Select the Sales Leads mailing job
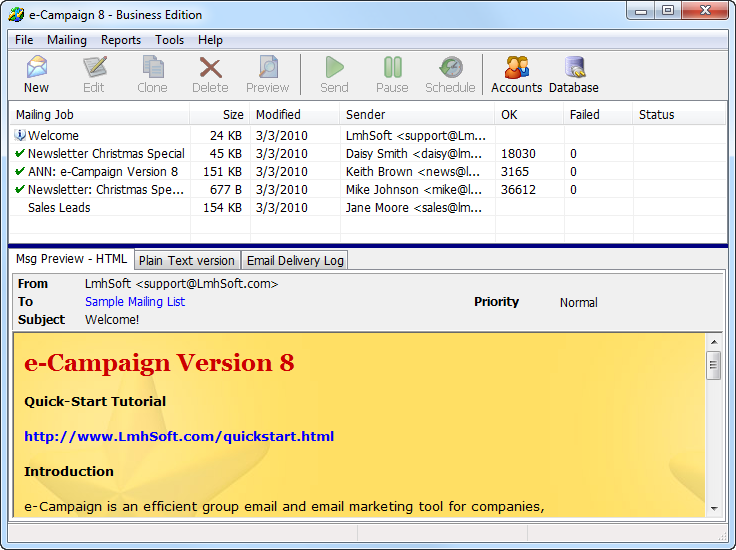736x550 pixels. 368,207
